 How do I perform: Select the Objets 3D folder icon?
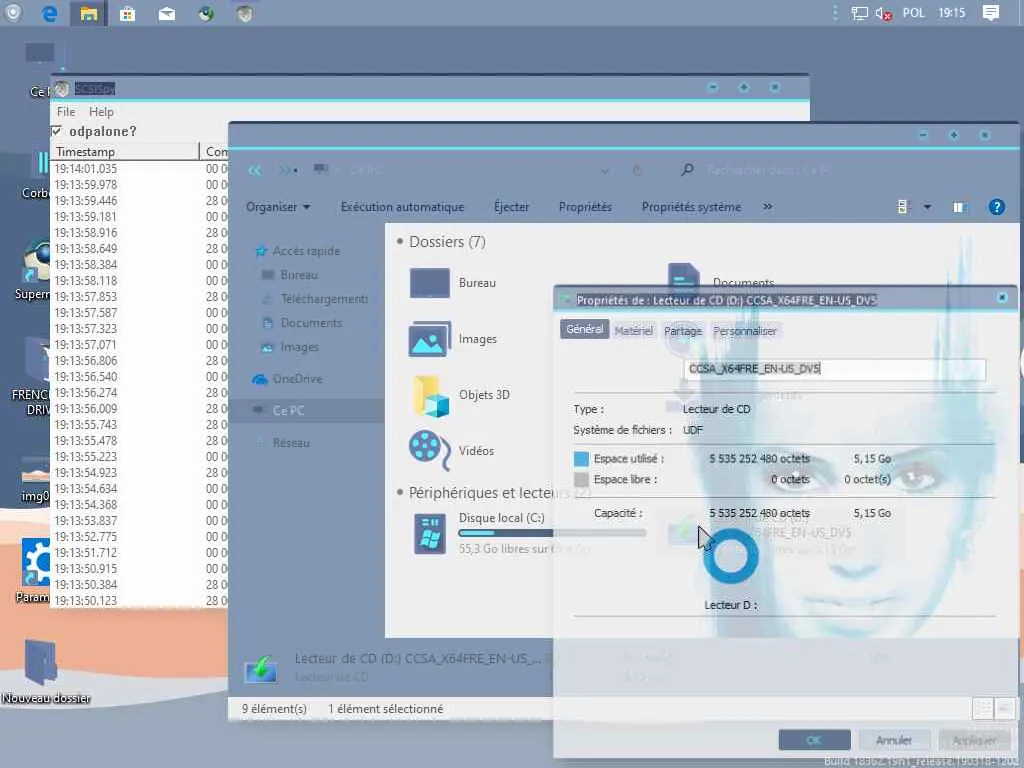(431, 395)
